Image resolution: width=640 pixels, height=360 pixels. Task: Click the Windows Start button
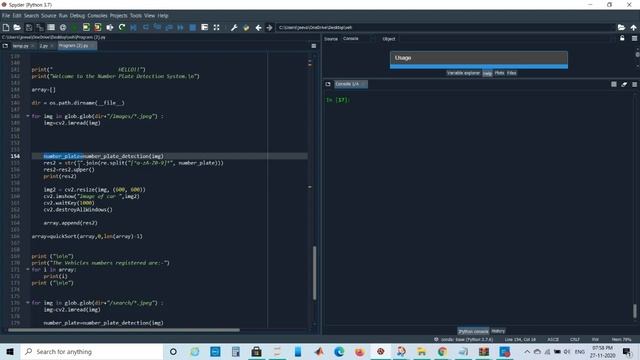coord(10,351)
